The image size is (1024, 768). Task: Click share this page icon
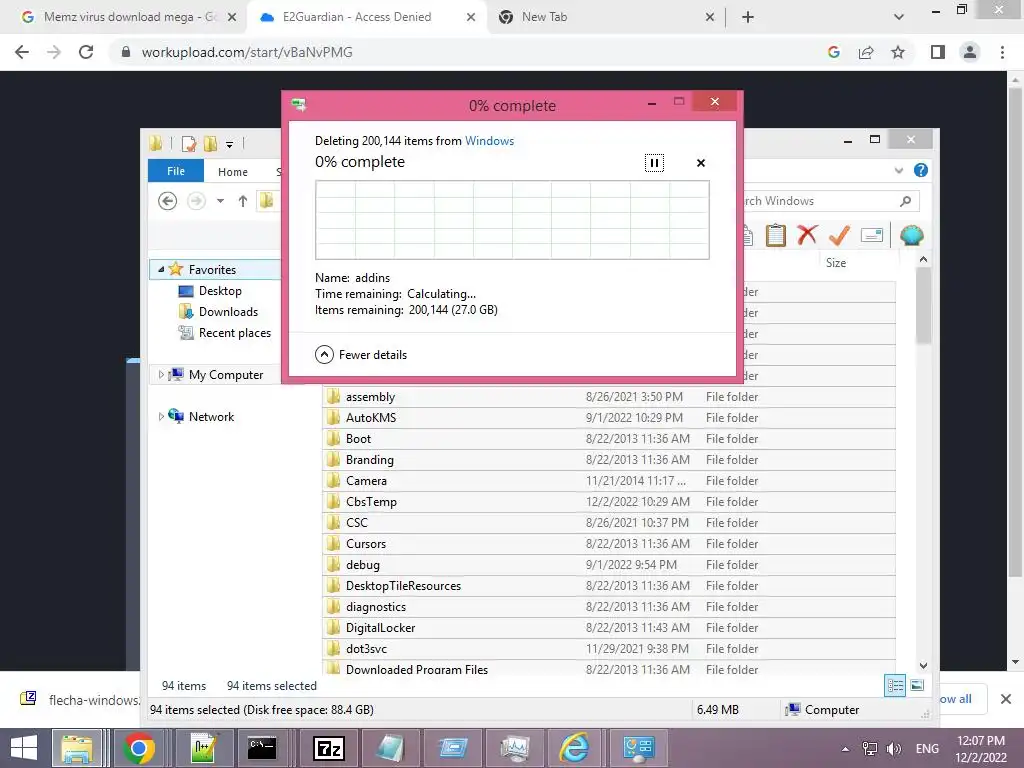(866, 52)
